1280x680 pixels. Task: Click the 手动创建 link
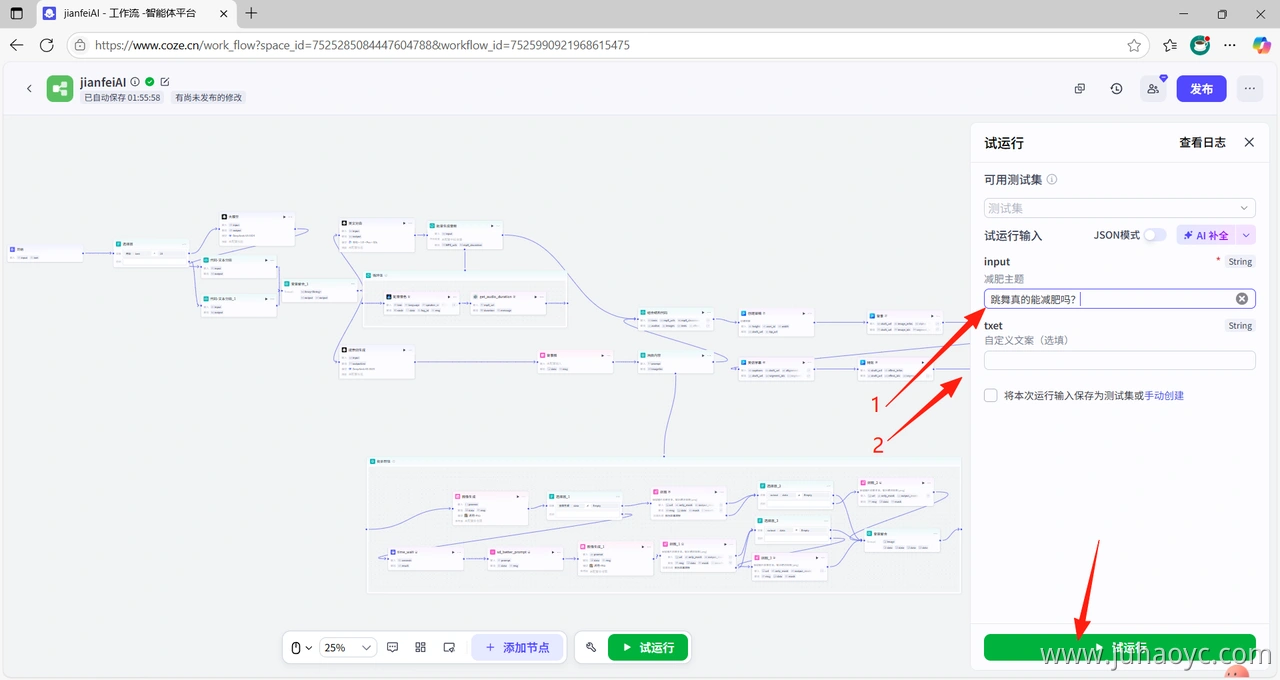[1164, 395]
